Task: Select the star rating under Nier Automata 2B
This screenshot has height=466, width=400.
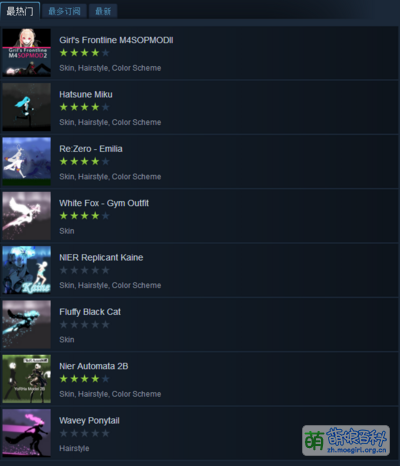Action: click(84, 379)
